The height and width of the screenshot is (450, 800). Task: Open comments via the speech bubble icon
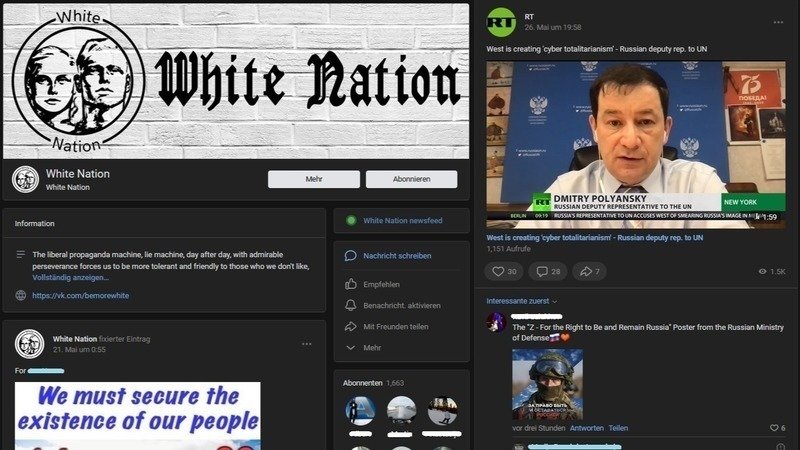[542, 271]
